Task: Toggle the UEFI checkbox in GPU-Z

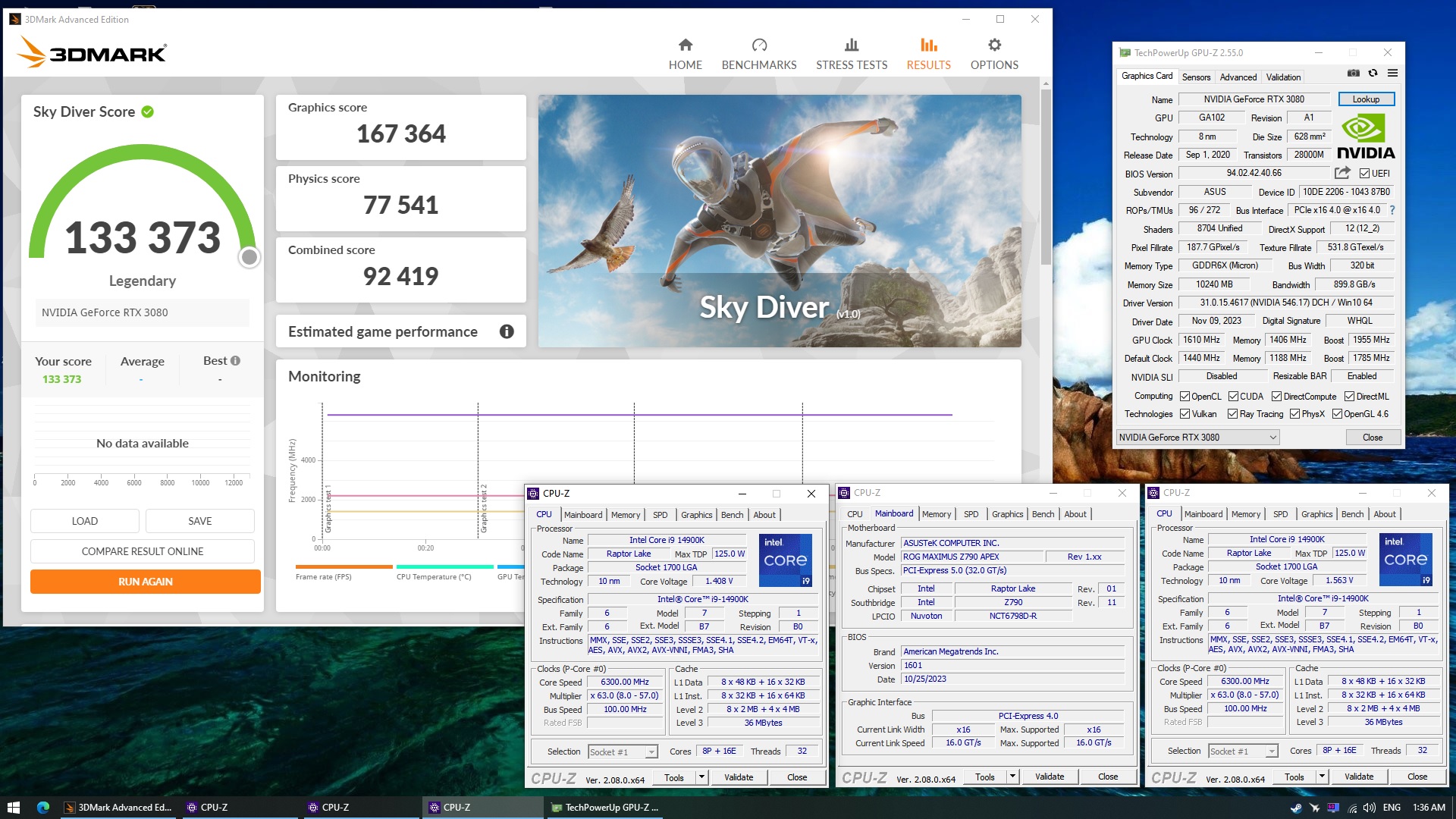Action: click(1364, 174)
